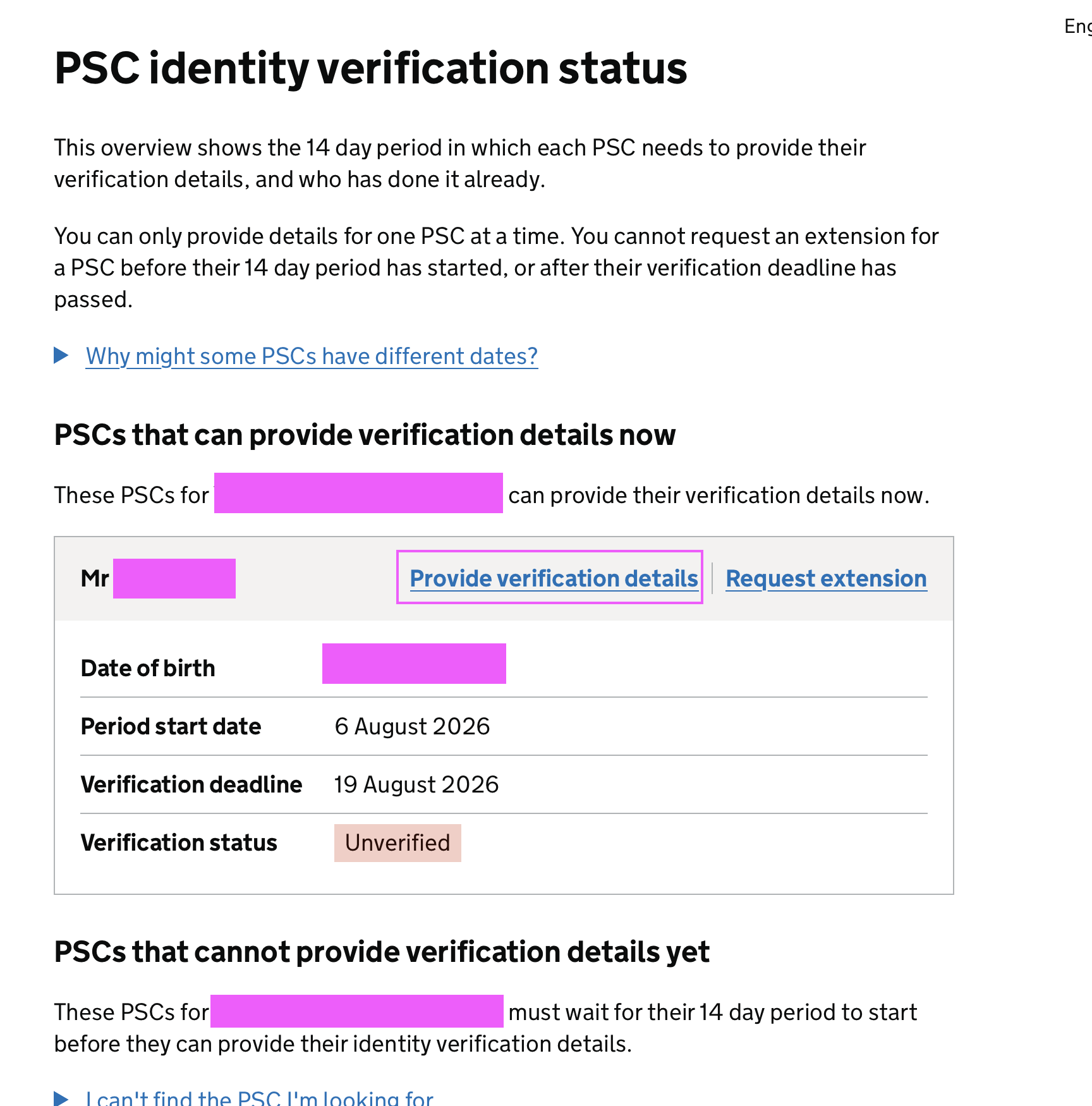Open the Provide verification details link
The image size is (1092, 1106).
(x=554, y=578)
